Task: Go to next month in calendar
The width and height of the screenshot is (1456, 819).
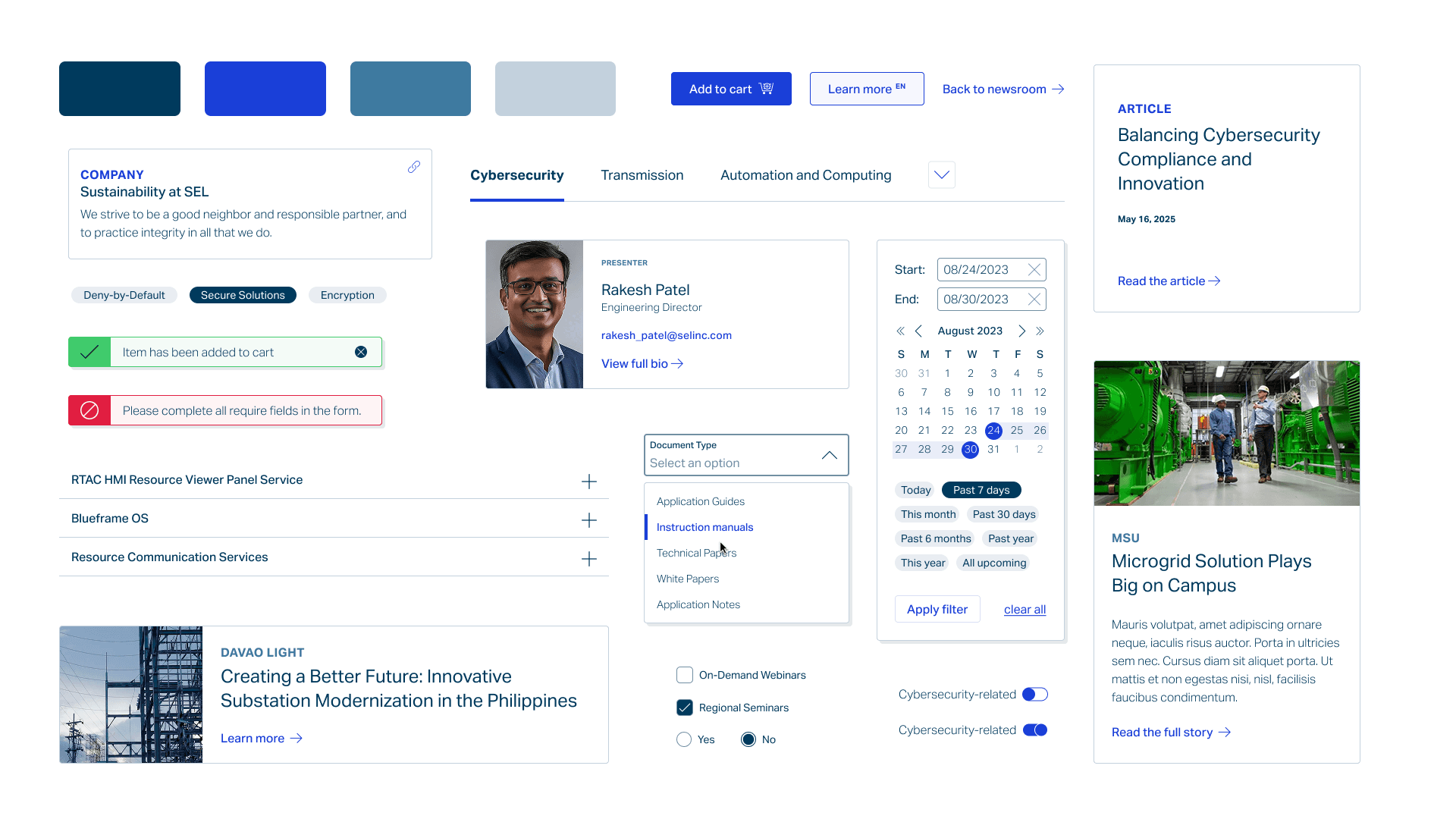Action: (1021, 331)
